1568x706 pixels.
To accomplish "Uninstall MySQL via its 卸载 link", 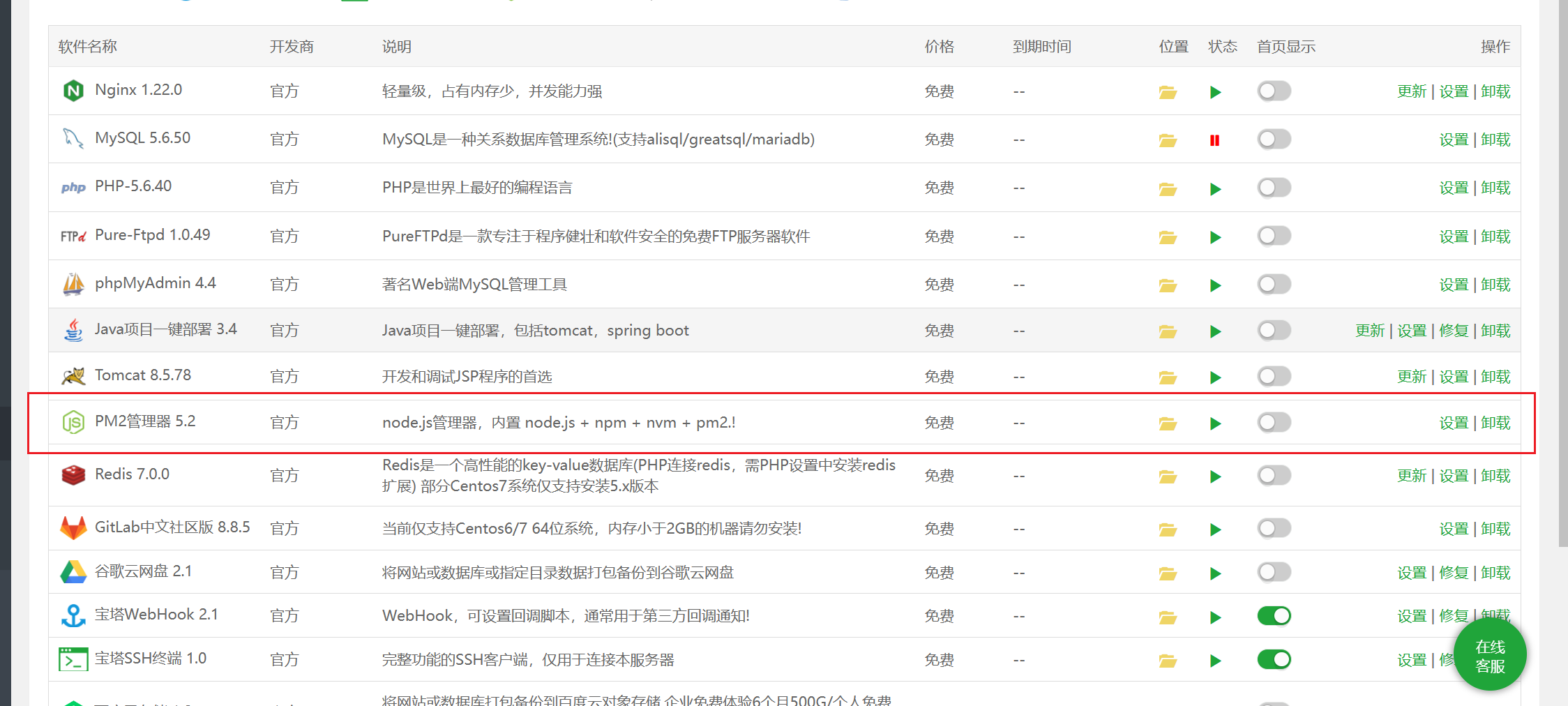I will (1495, 140).
